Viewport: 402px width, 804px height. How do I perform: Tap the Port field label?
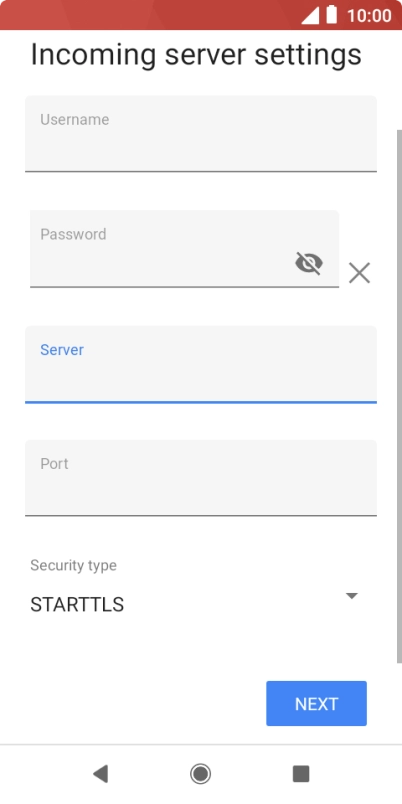click(54, 464)
